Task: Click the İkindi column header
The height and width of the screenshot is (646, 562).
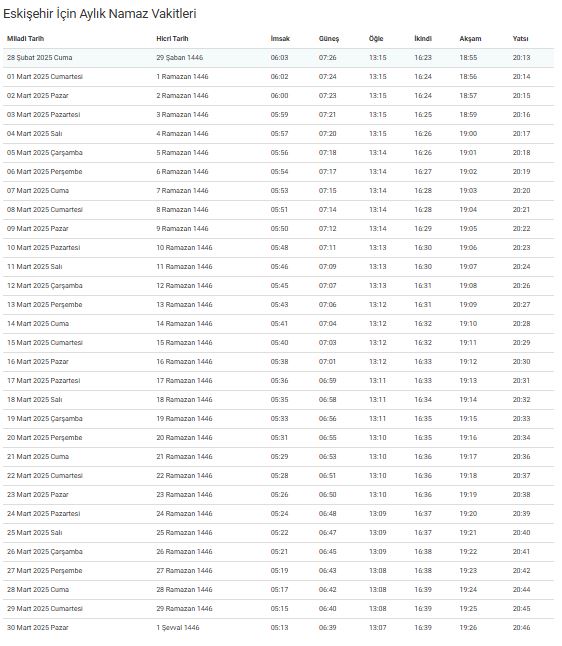Action: (423, 39)
